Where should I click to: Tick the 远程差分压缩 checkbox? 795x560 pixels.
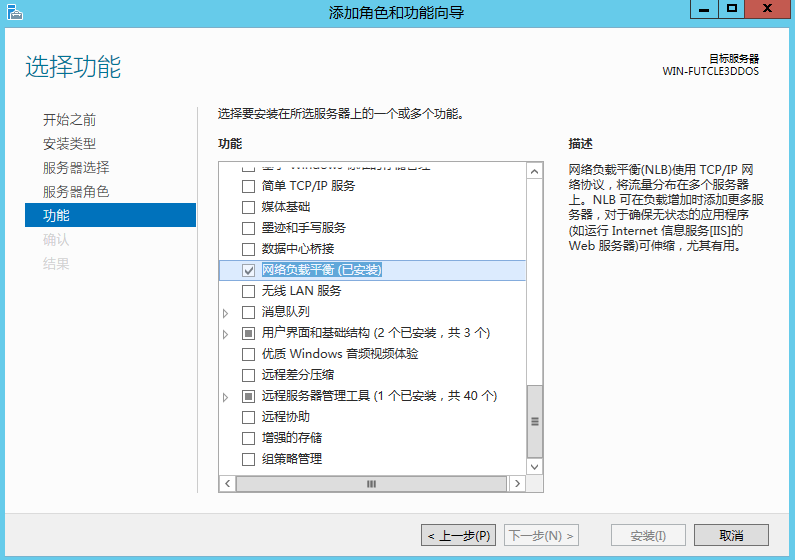pos(248,376)
